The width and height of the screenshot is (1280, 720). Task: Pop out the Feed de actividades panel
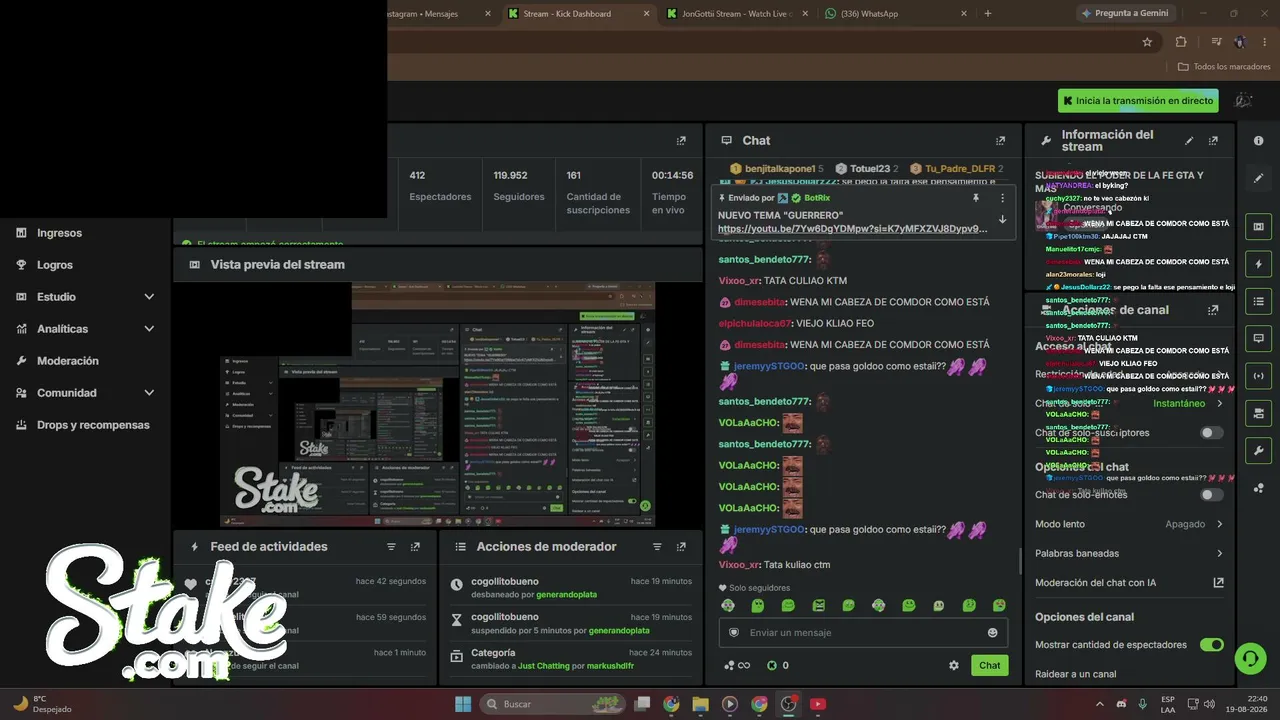point(415,547)
